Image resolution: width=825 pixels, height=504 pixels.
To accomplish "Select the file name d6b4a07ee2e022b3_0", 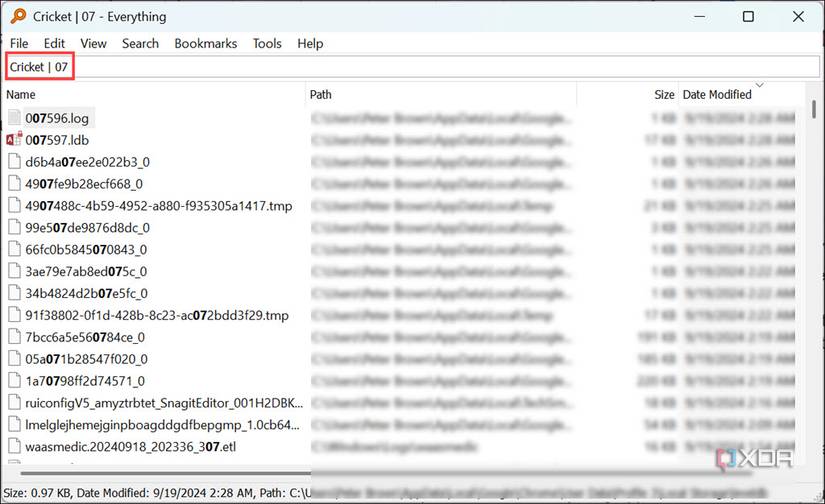I will click(x=87, y=162).
